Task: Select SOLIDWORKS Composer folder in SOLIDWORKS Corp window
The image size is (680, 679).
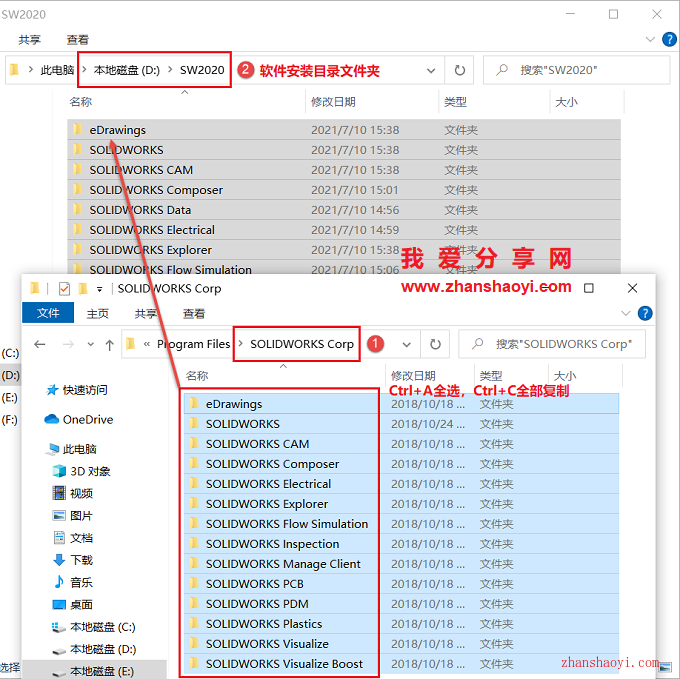Action: click(x=401, y=464)
